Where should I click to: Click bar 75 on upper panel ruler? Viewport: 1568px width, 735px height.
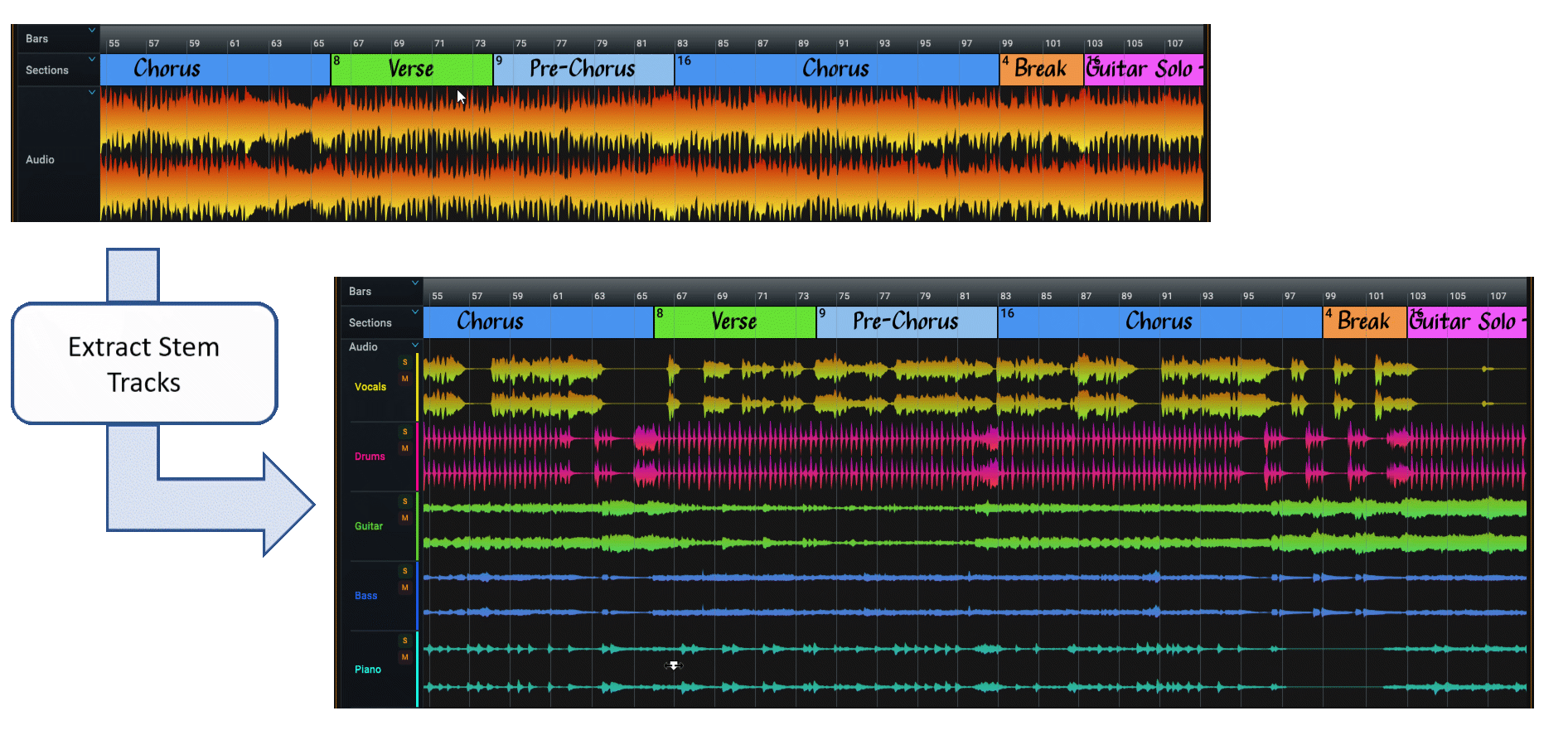(x=521, y=43)
